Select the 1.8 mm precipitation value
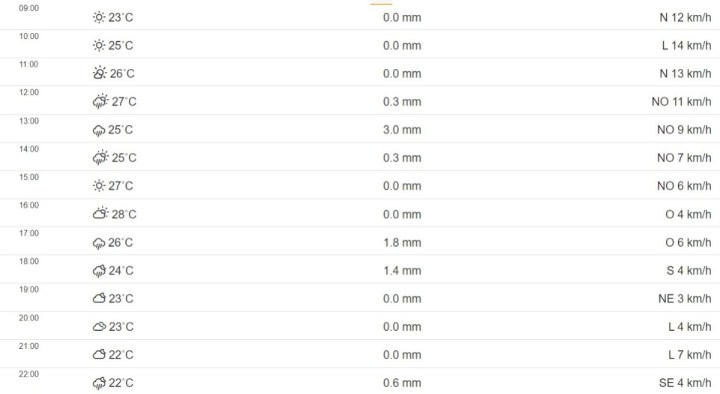720x394 pixels. [402, 242]
